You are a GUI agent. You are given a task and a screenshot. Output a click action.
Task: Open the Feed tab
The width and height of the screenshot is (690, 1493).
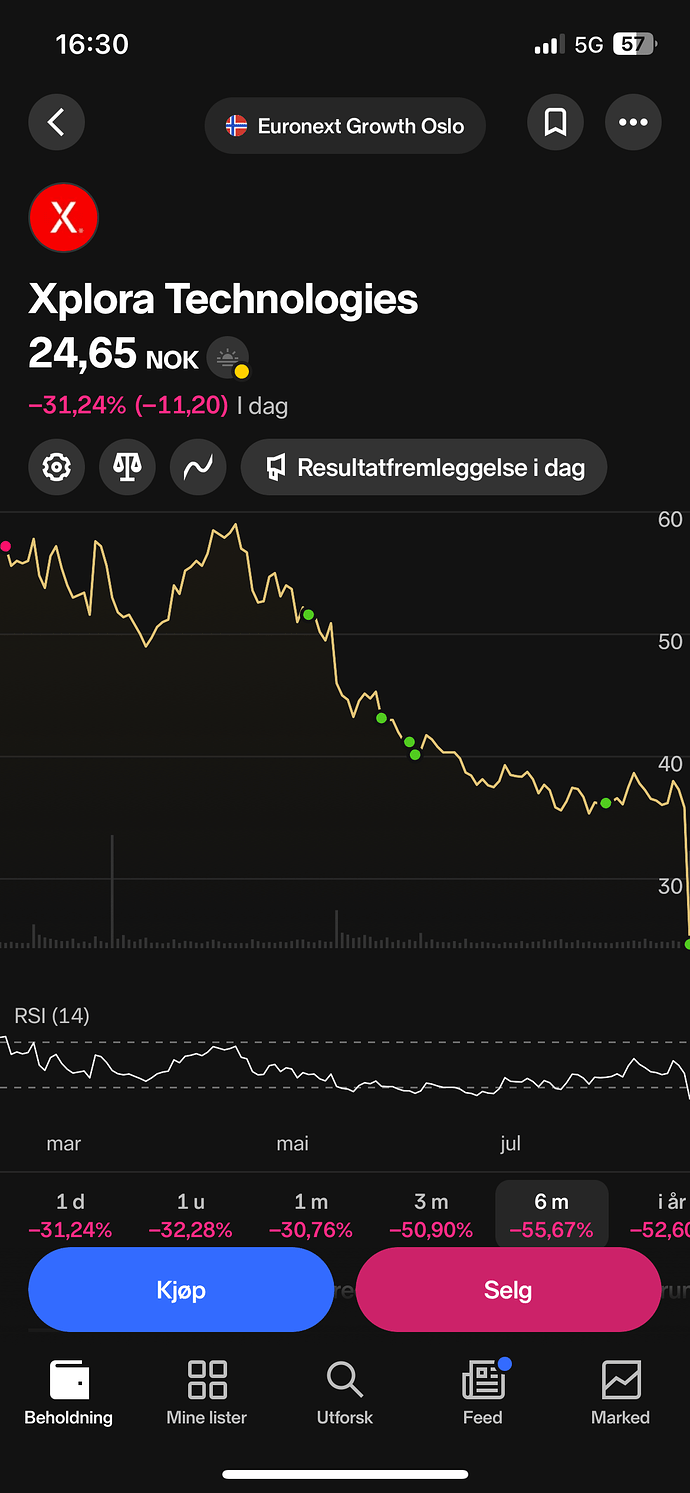(x=483, y=1392)
